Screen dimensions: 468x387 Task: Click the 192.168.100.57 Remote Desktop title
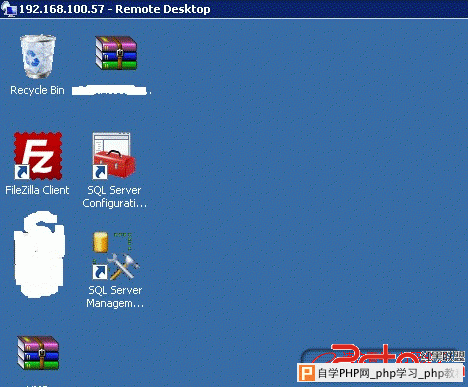coord(115,9)
